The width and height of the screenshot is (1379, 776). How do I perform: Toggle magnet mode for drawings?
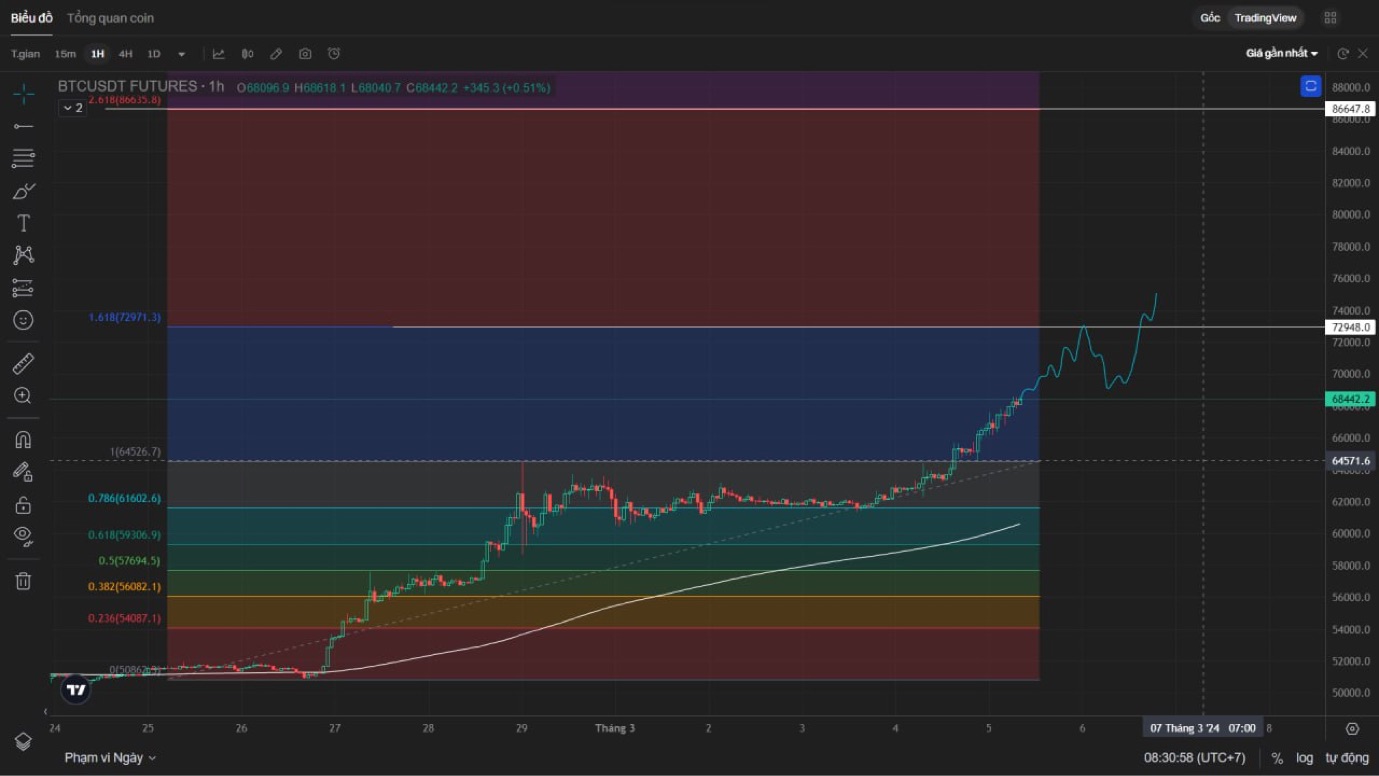click(x=23, y=440)
